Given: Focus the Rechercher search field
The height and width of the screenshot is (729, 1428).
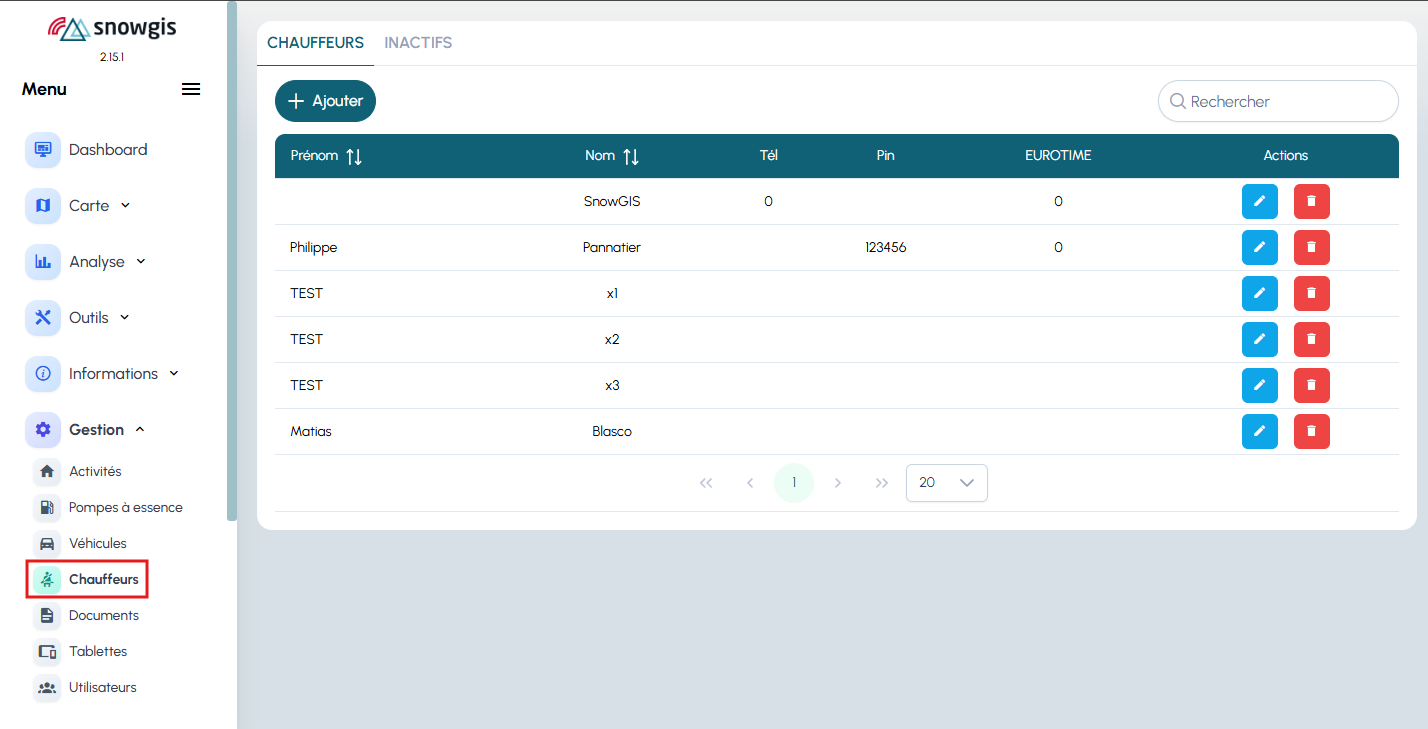Looking at the screenshot, I should [1285, 101].
